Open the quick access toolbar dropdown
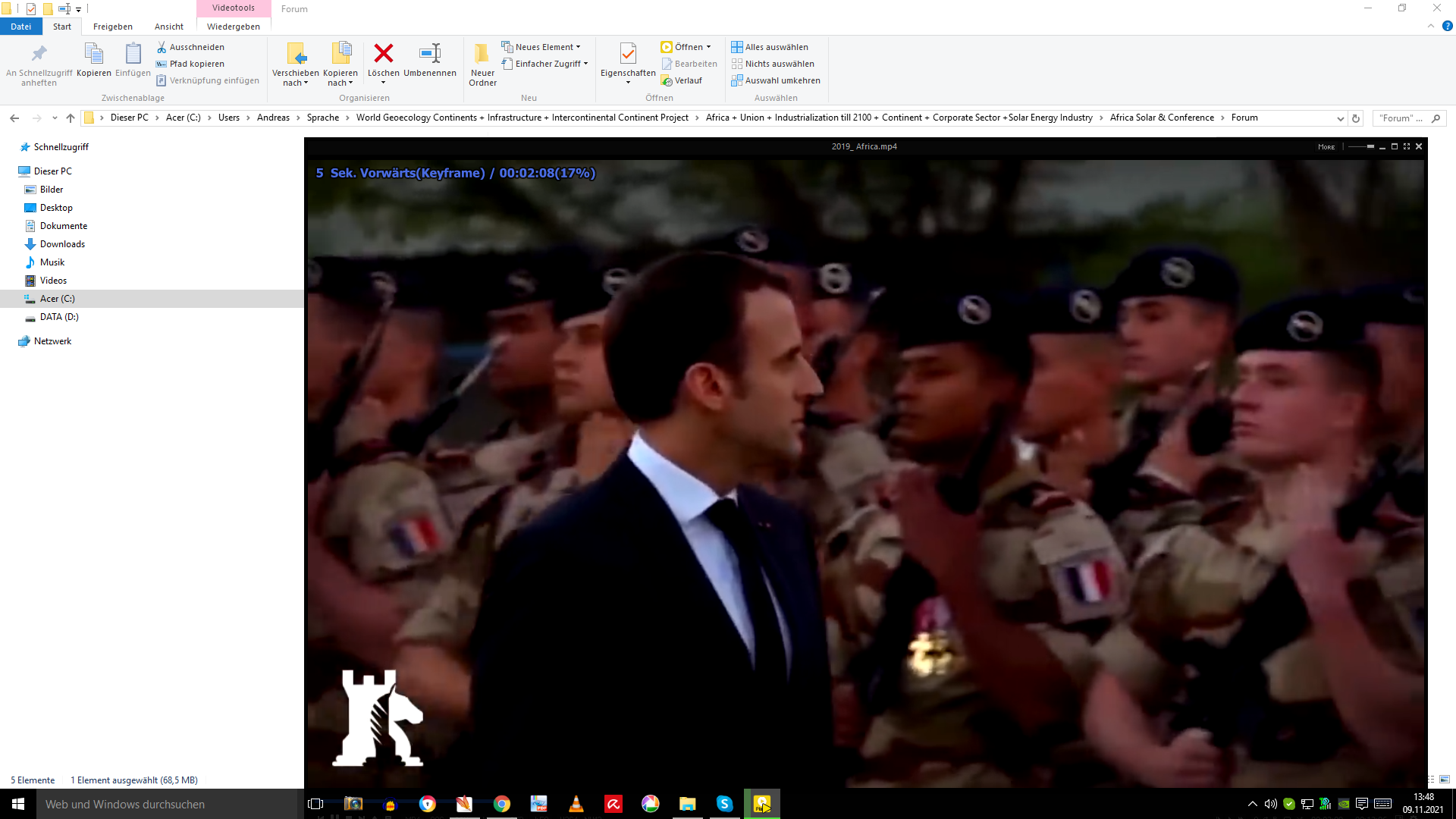1456x819 pixels. coord(78,10)
